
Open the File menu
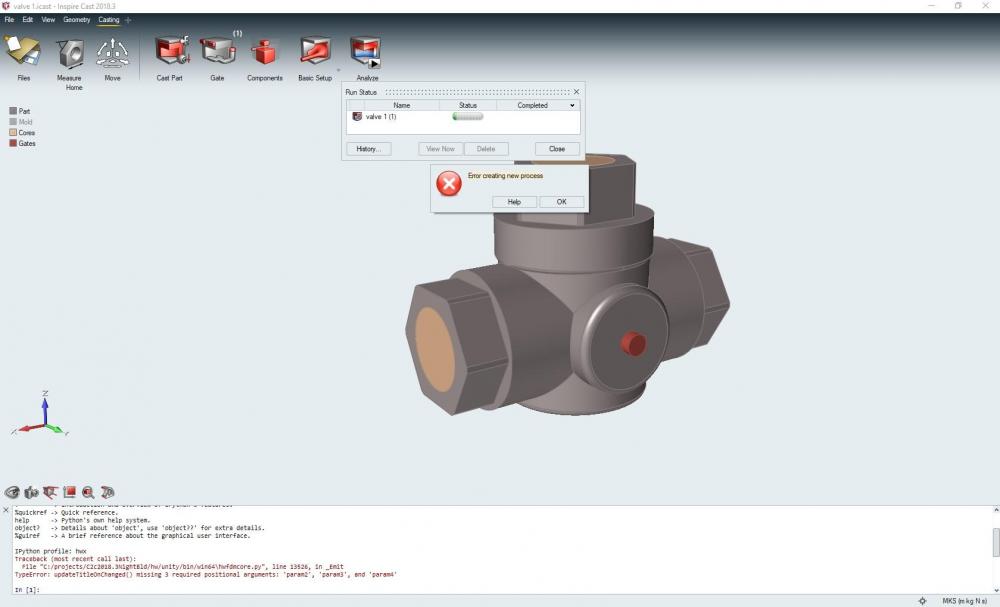(x=10, y=20)
